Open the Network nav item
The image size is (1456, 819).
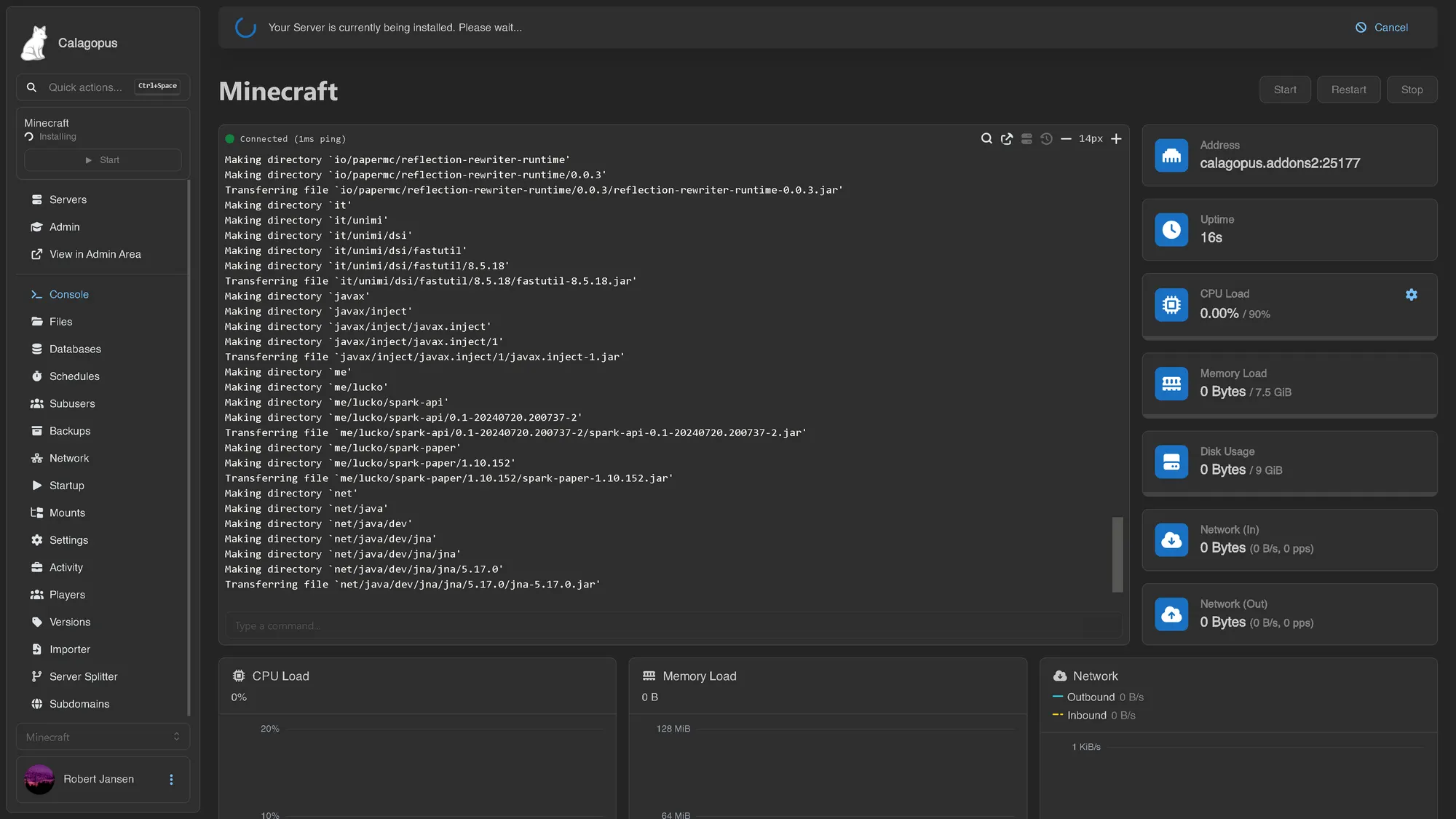[x=103, y=458]
